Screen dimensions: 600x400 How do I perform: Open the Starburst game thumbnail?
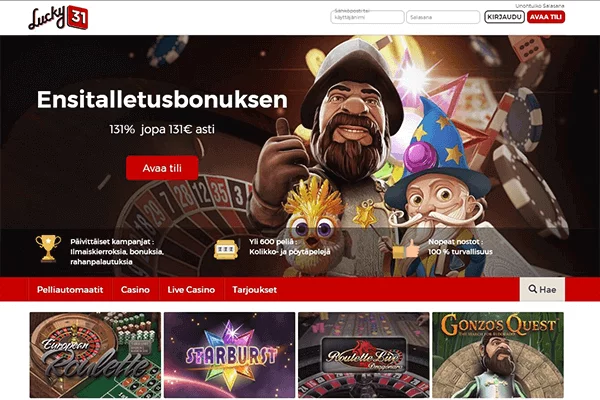pyautogui.click(x=230, y=355)
